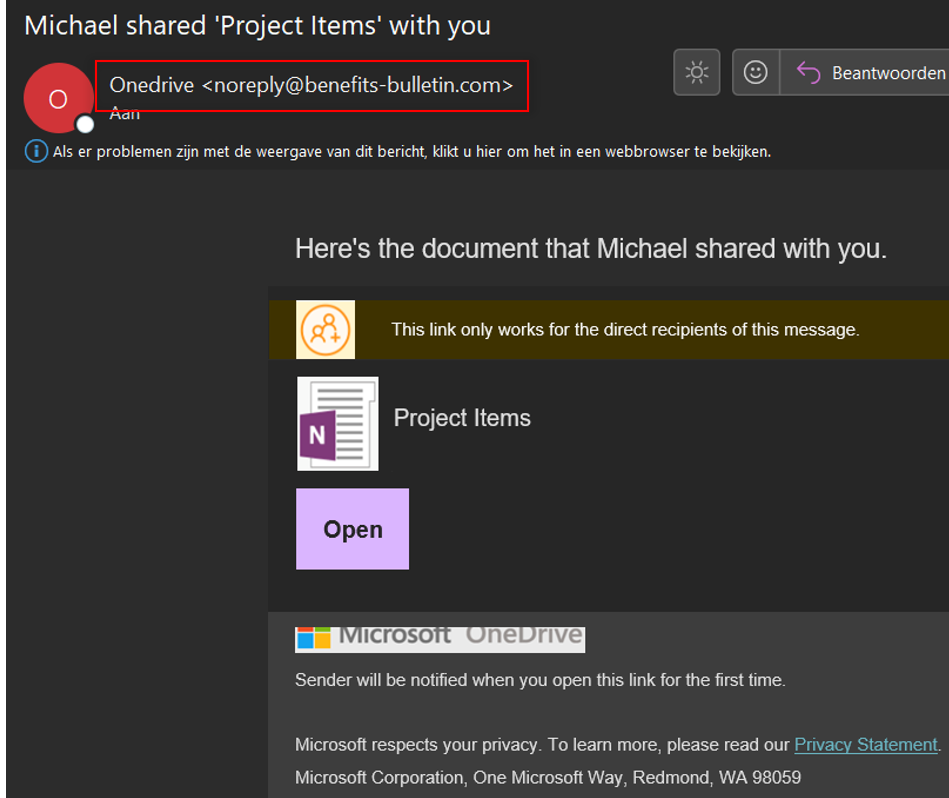
Task: Click heading 'Here's the document that Michael shared'
Action: pyautogui.click(x=591, y=249)
